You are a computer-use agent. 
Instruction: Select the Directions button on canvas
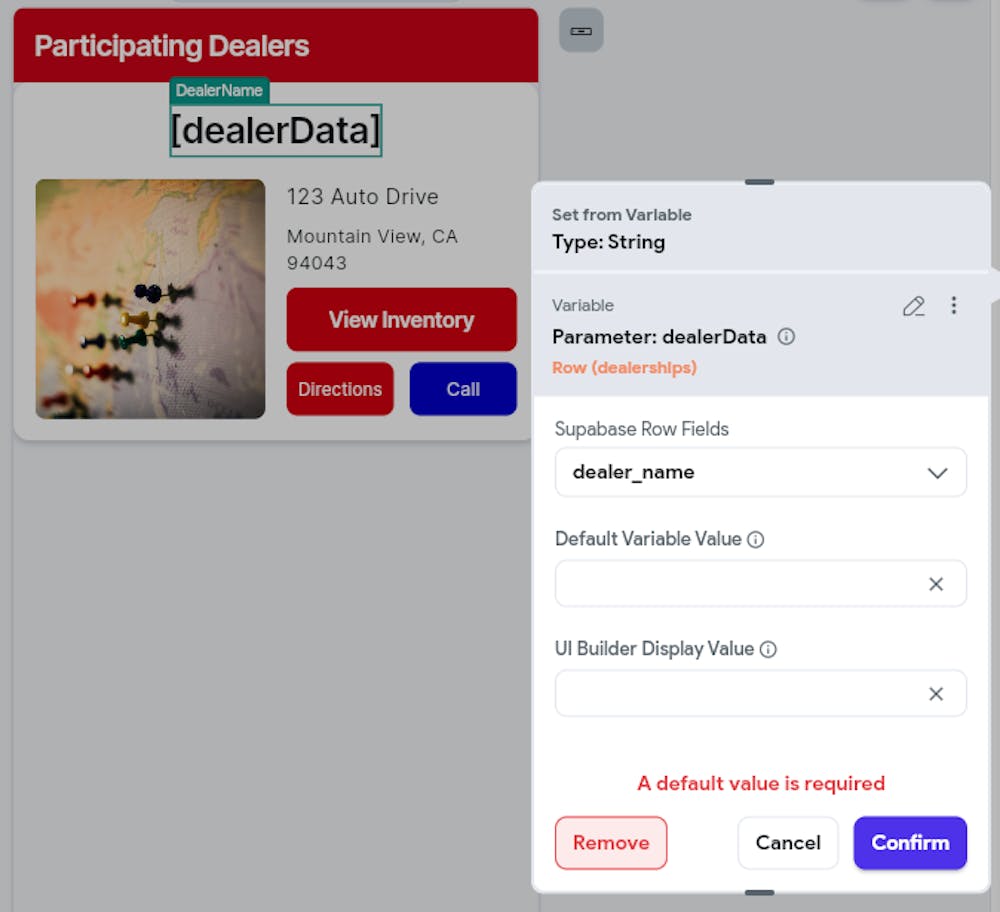(x=340, y=389)
